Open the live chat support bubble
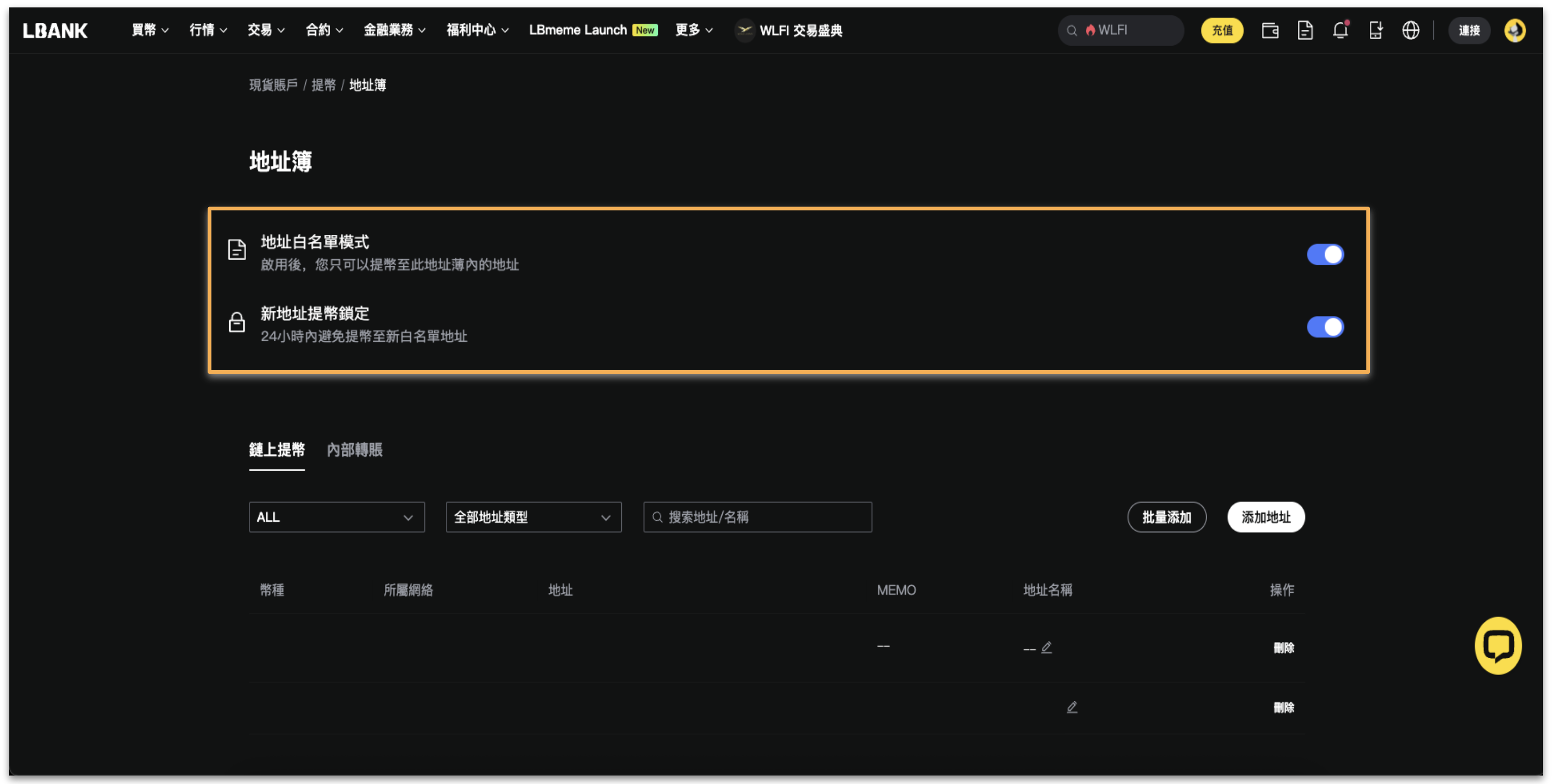This screenshot has width=1553, height=784. point(1498,645)
